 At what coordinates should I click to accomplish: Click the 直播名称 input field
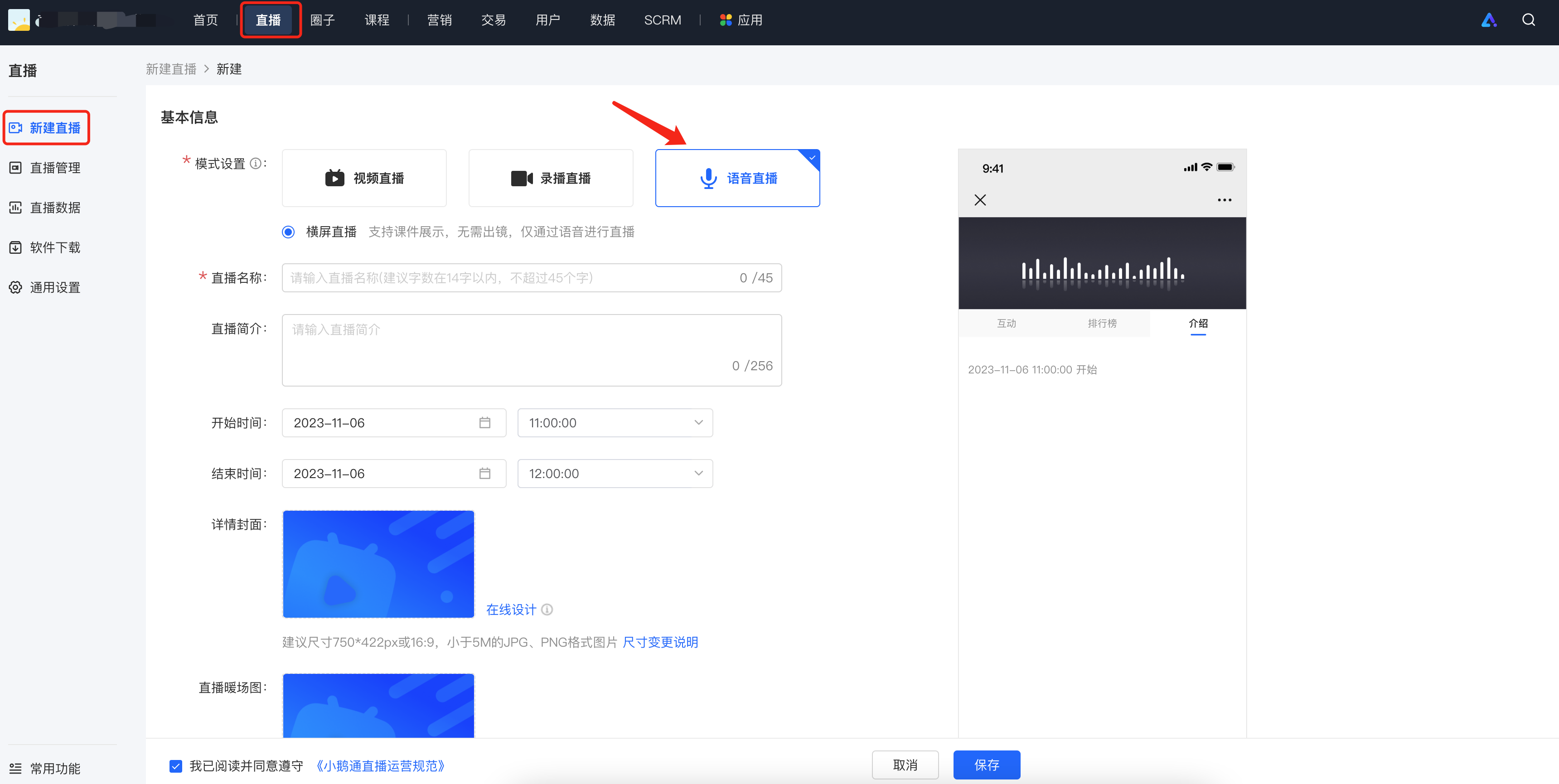tap(531, 278)
